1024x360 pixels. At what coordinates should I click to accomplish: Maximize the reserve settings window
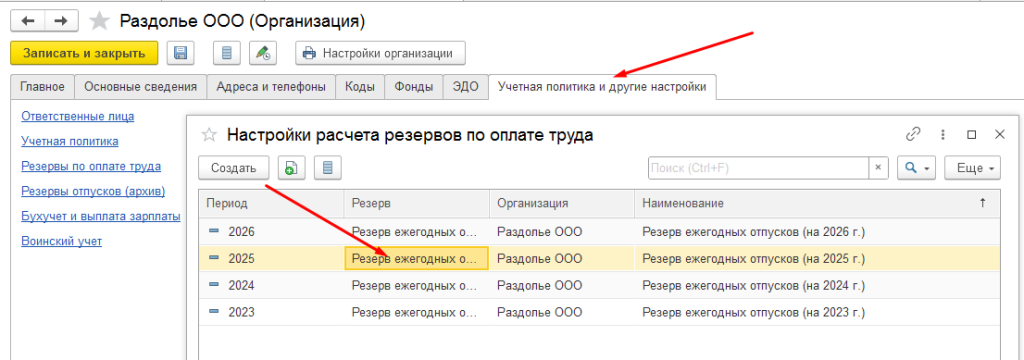coord(972,135)
